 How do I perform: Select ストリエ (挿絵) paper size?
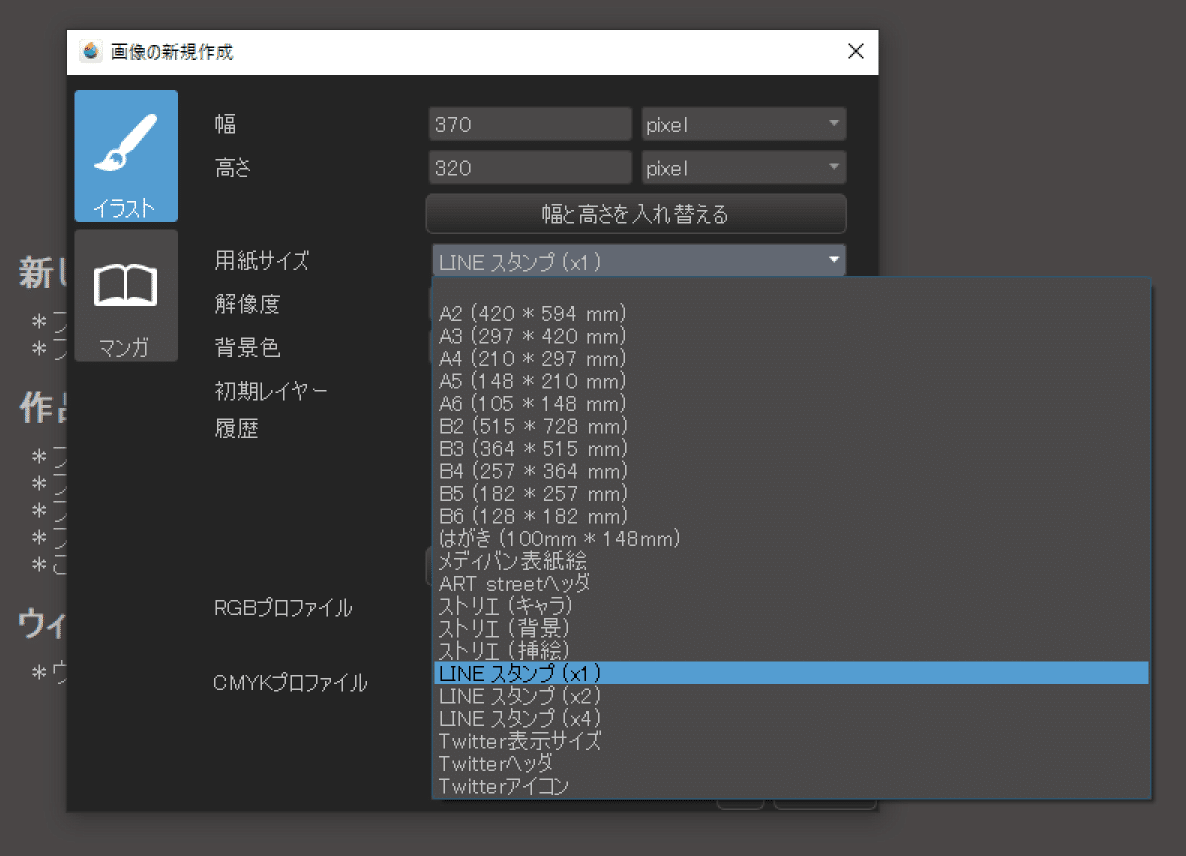point(791,651)
